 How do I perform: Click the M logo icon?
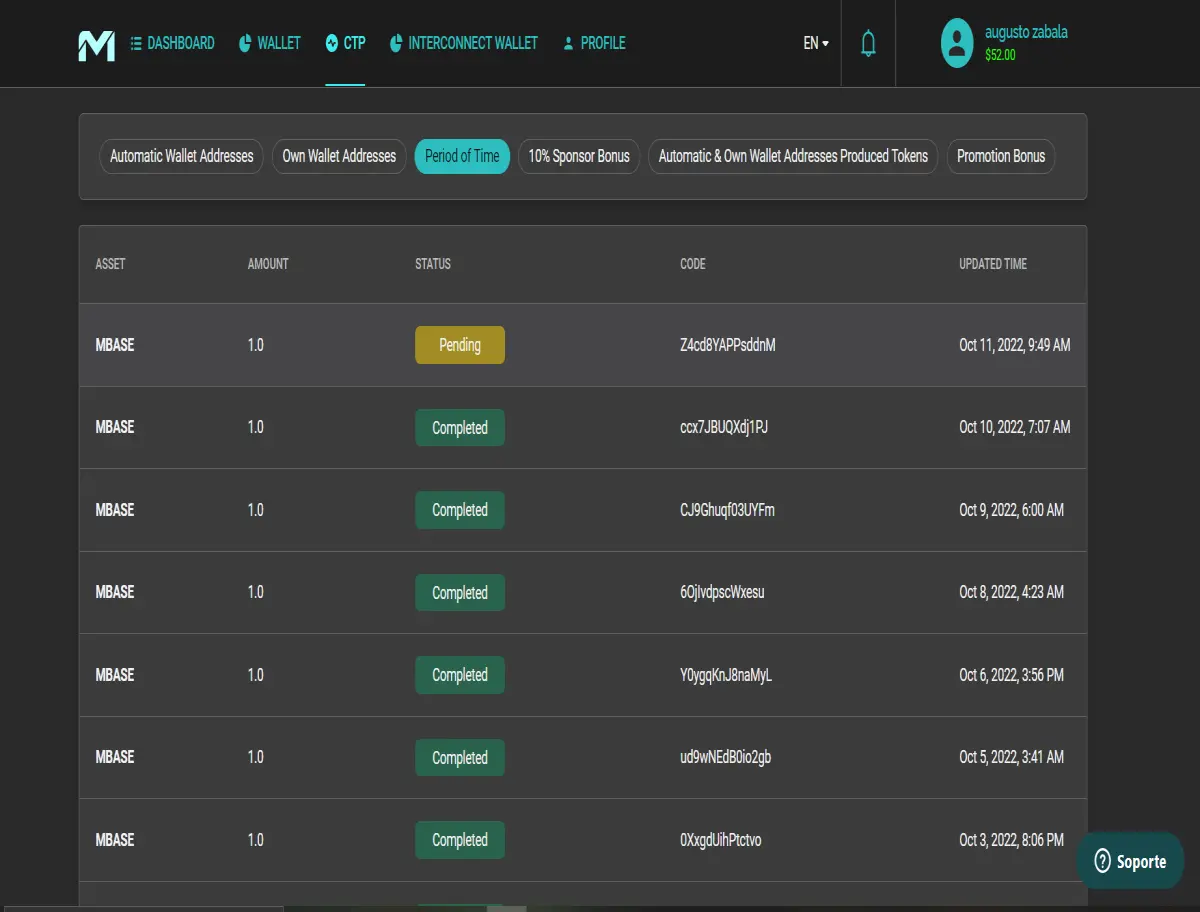pos(97,45)
